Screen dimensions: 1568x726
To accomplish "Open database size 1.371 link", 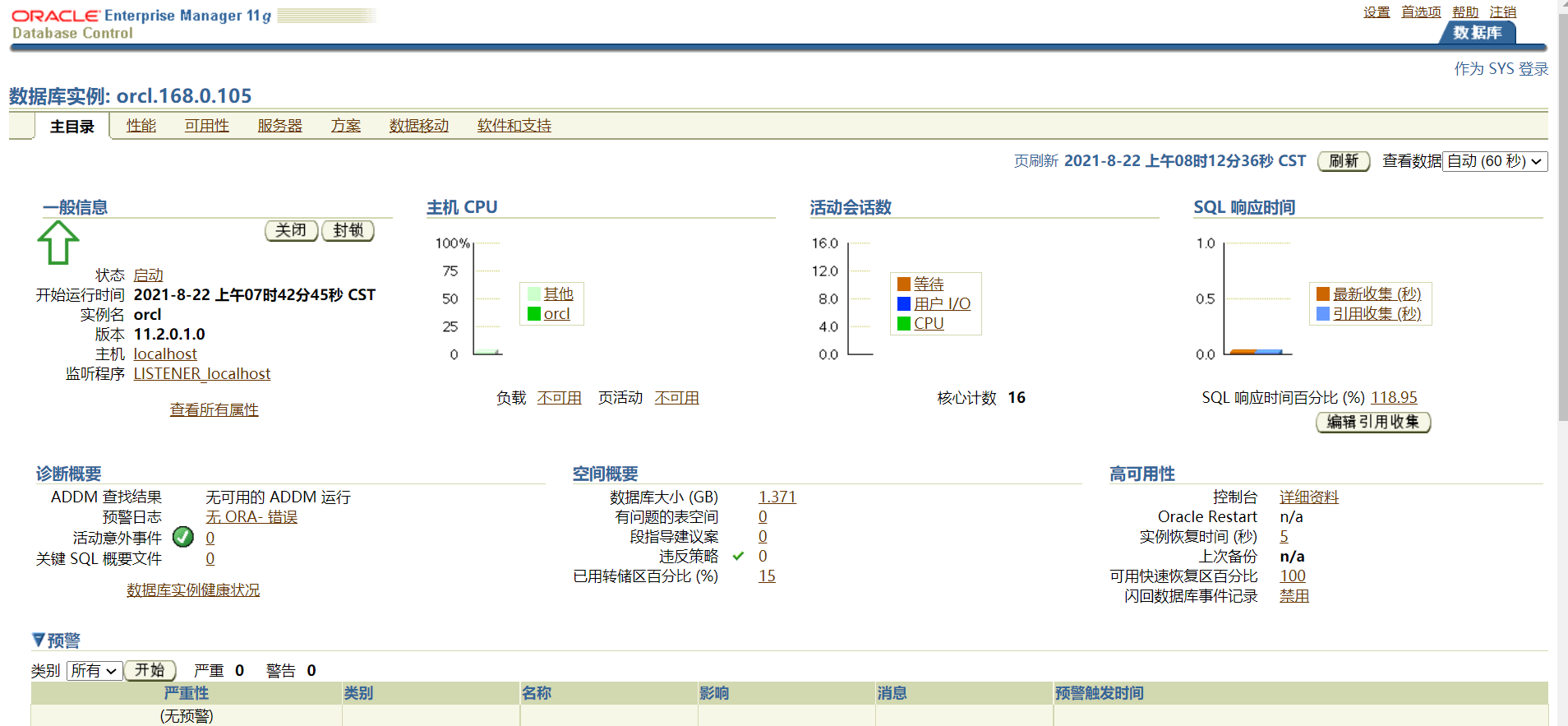I will [777, 497].
